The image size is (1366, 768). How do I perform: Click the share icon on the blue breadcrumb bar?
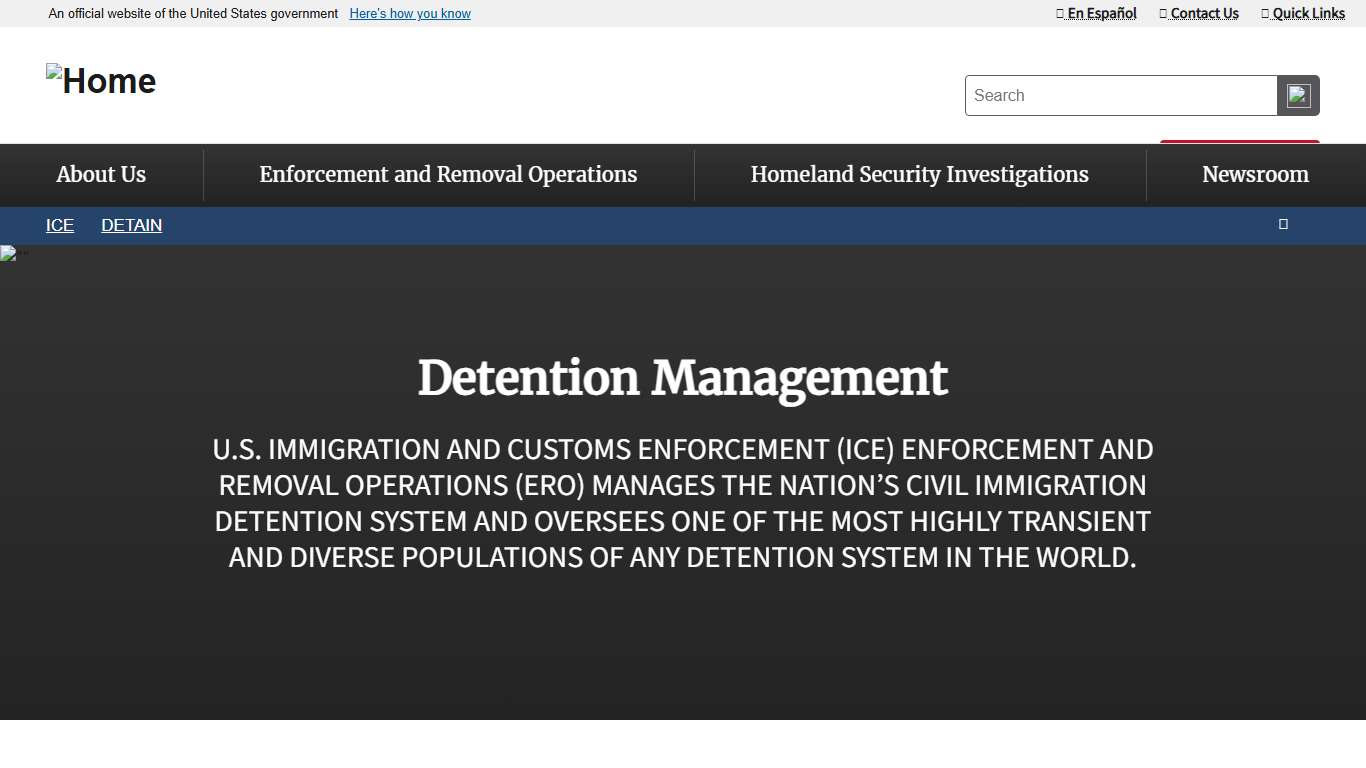pyautogui.click(x=1283, y=224)
